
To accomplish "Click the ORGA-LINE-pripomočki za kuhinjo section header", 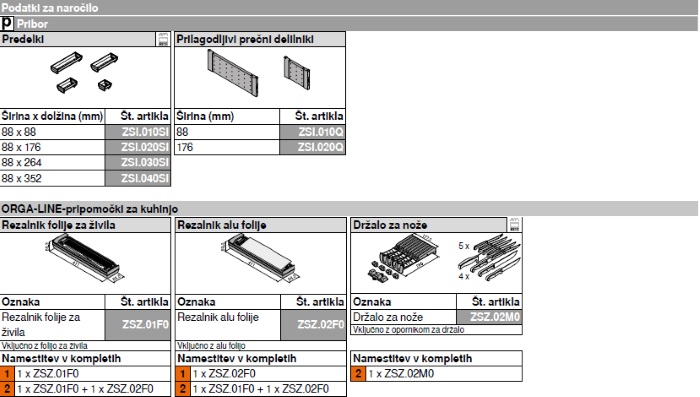I will point(349,209).
